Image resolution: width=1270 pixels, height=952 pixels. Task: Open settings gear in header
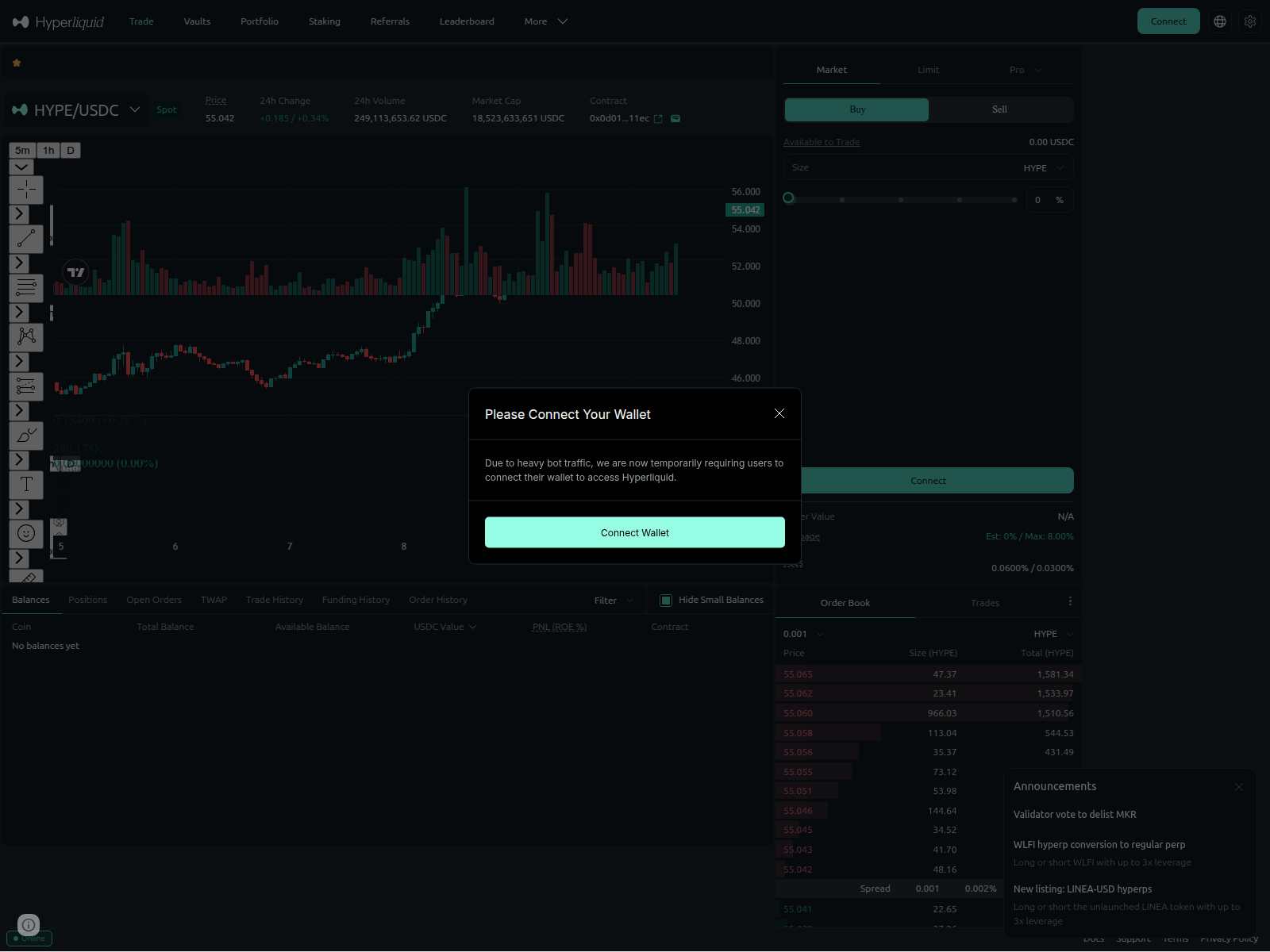pyautogui.click(x=1250, y=21)
